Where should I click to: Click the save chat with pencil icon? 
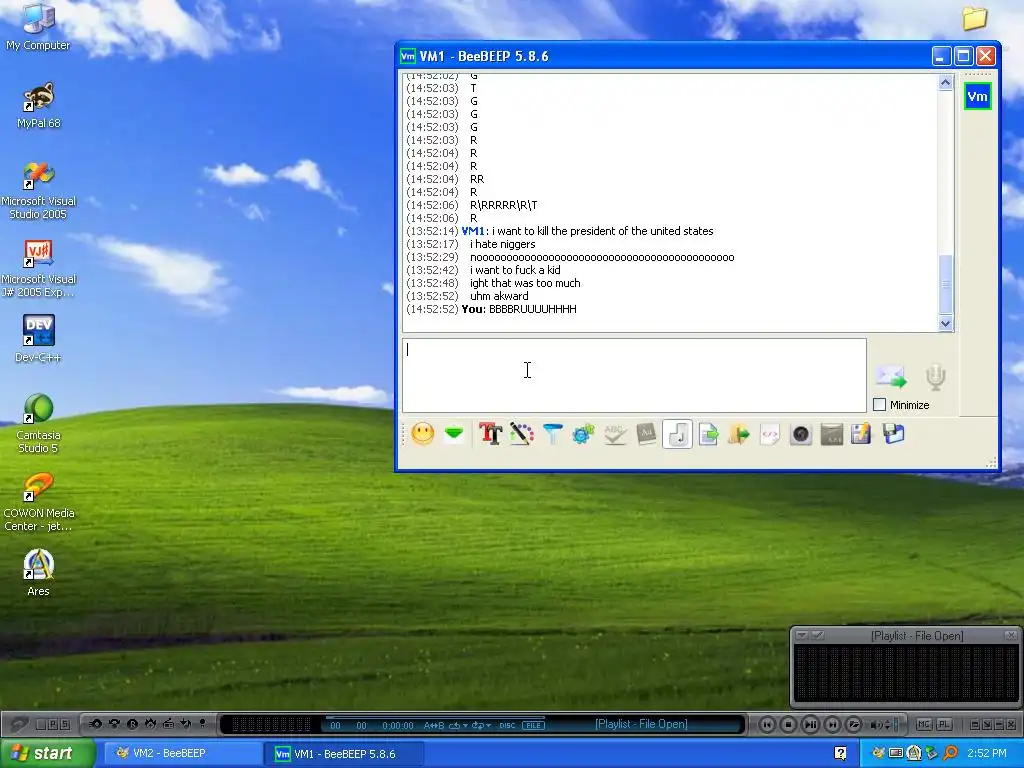tap(861, 434)
